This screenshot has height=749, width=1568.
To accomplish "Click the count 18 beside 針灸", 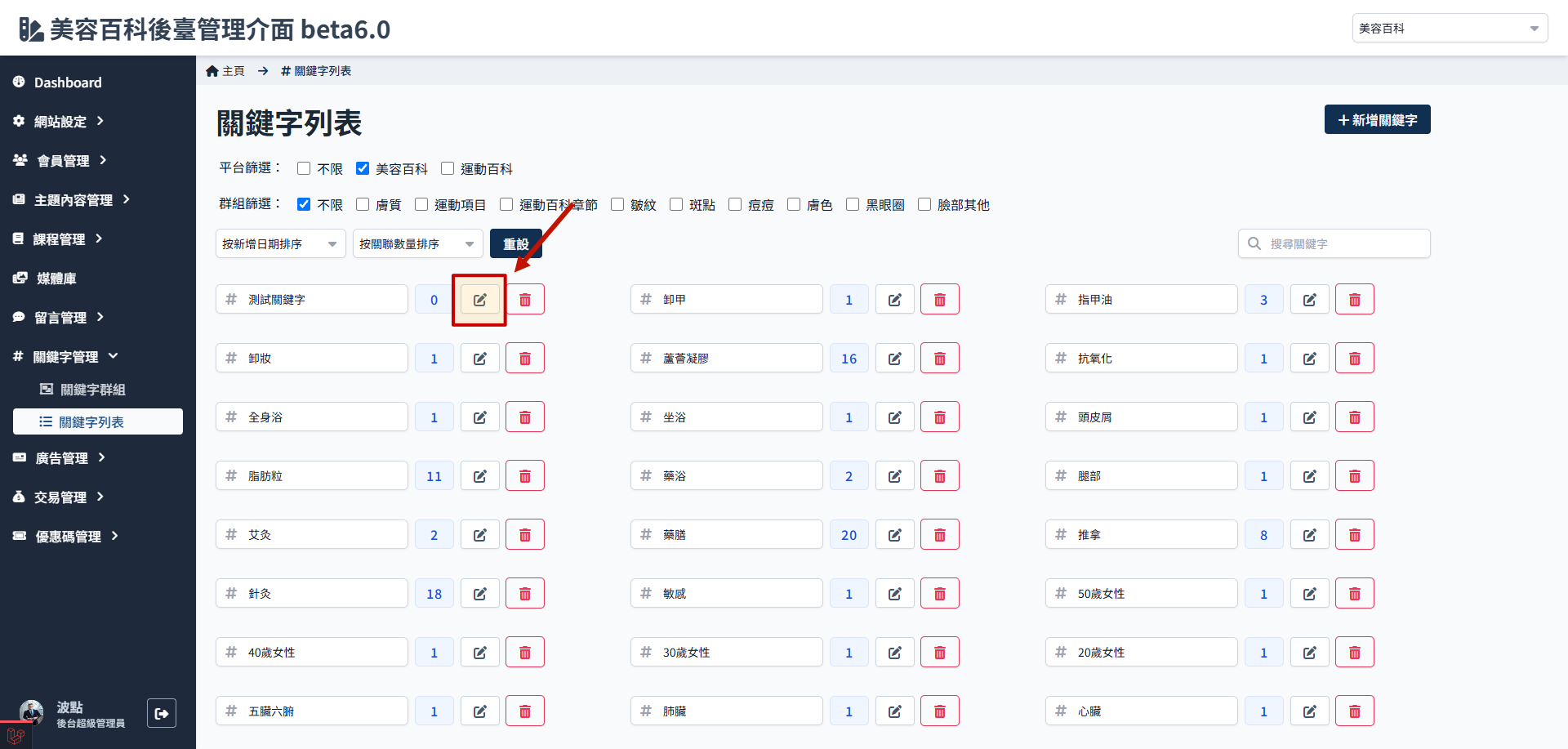I will click(x=434, y=594).
